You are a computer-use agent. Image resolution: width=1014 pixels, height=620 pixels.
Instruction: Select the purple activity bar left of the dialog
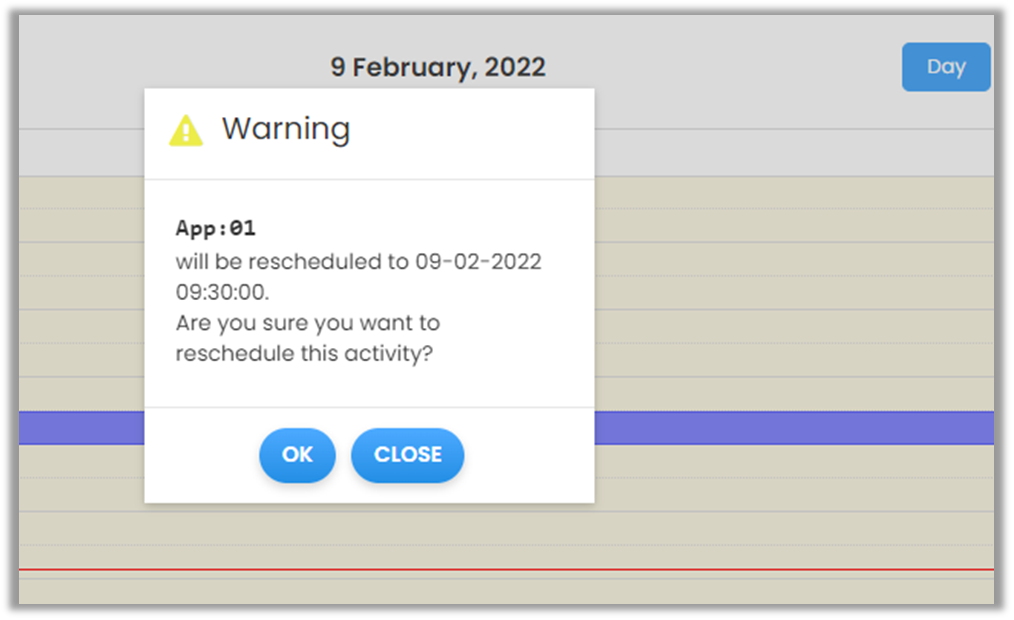click(x=80, y=427)
